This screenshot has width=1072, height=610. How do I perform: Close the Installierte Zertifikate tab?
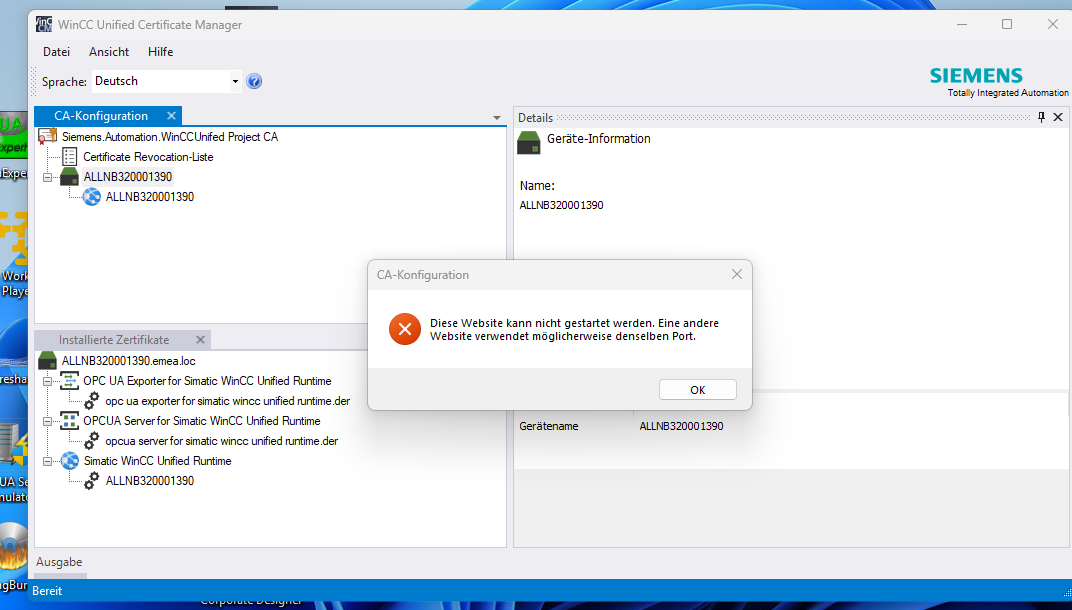[x=200, y=340]
